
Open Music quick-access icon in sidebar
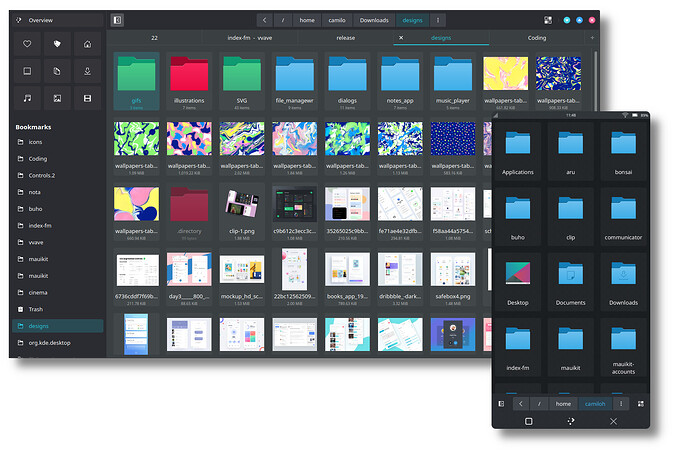point(28,98)
